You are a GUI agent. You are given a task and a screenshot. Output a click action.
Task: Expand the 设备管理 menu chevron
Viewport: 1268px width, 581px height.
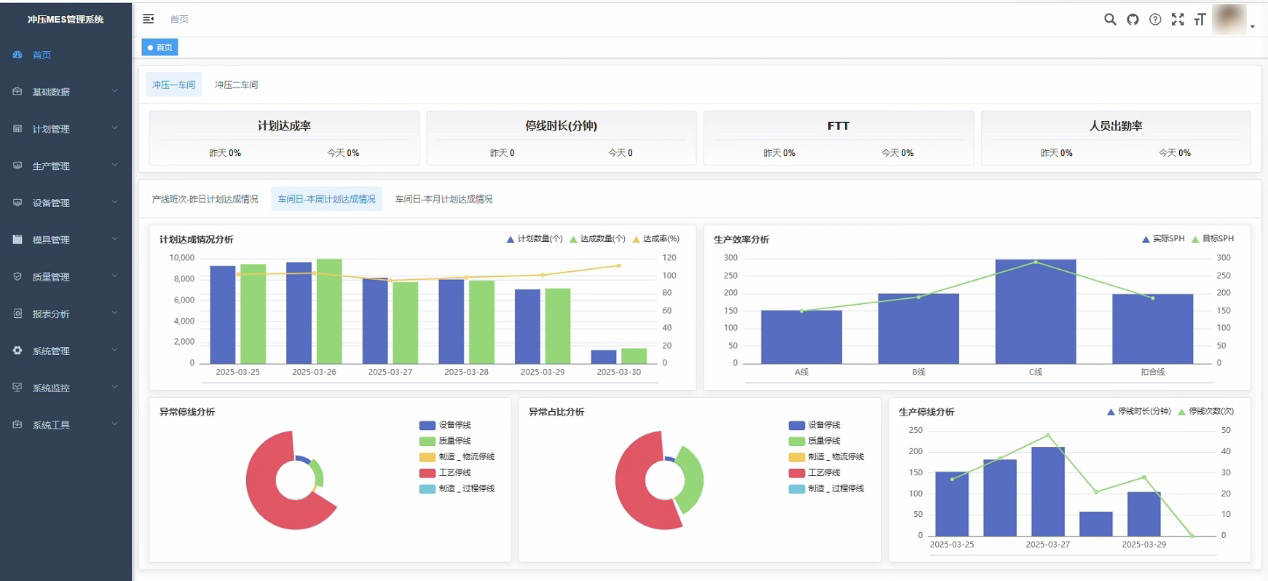tap(115, 203)
